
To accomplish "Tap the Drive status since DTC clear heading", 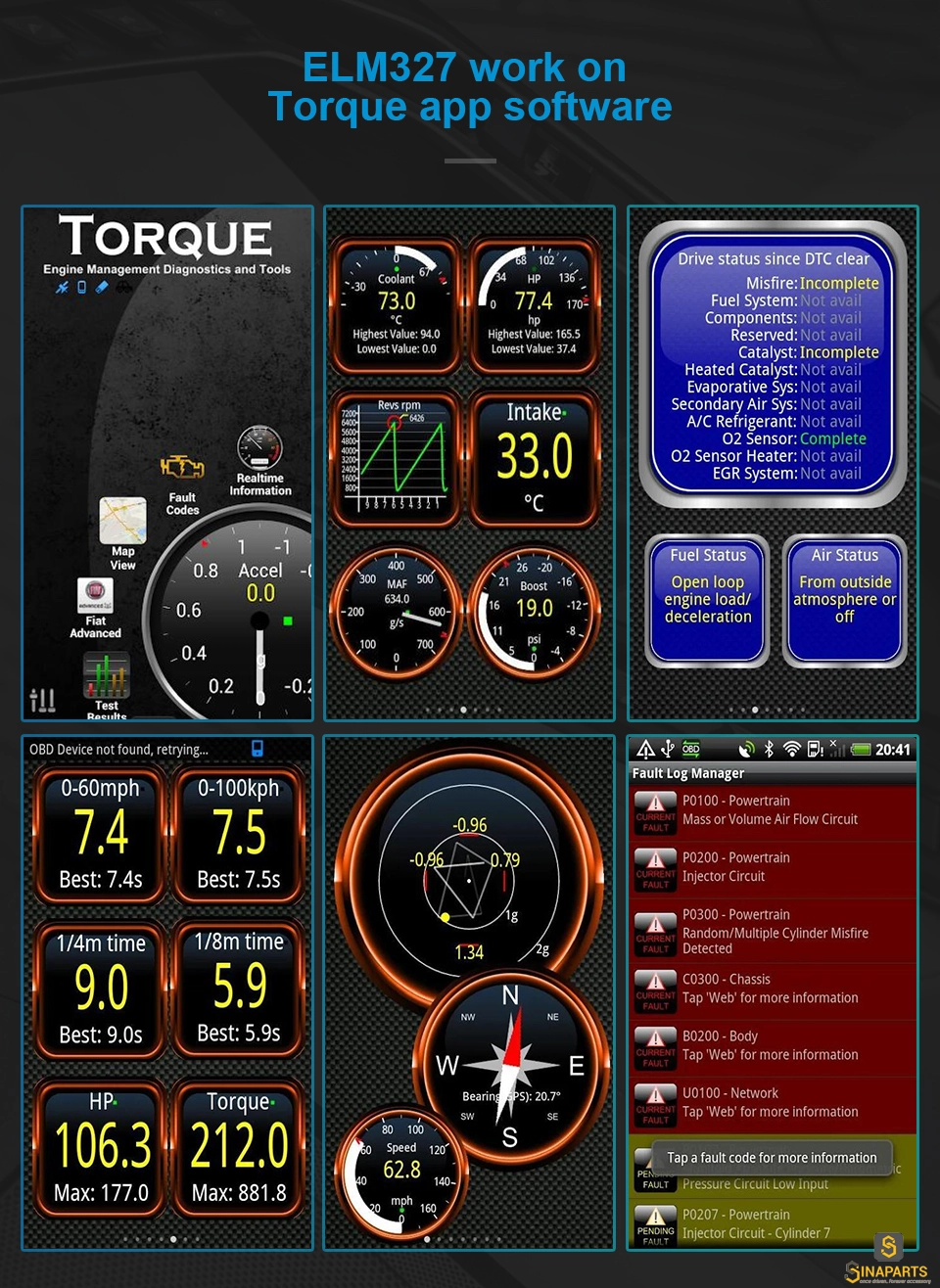I will (x=774, y=259).
